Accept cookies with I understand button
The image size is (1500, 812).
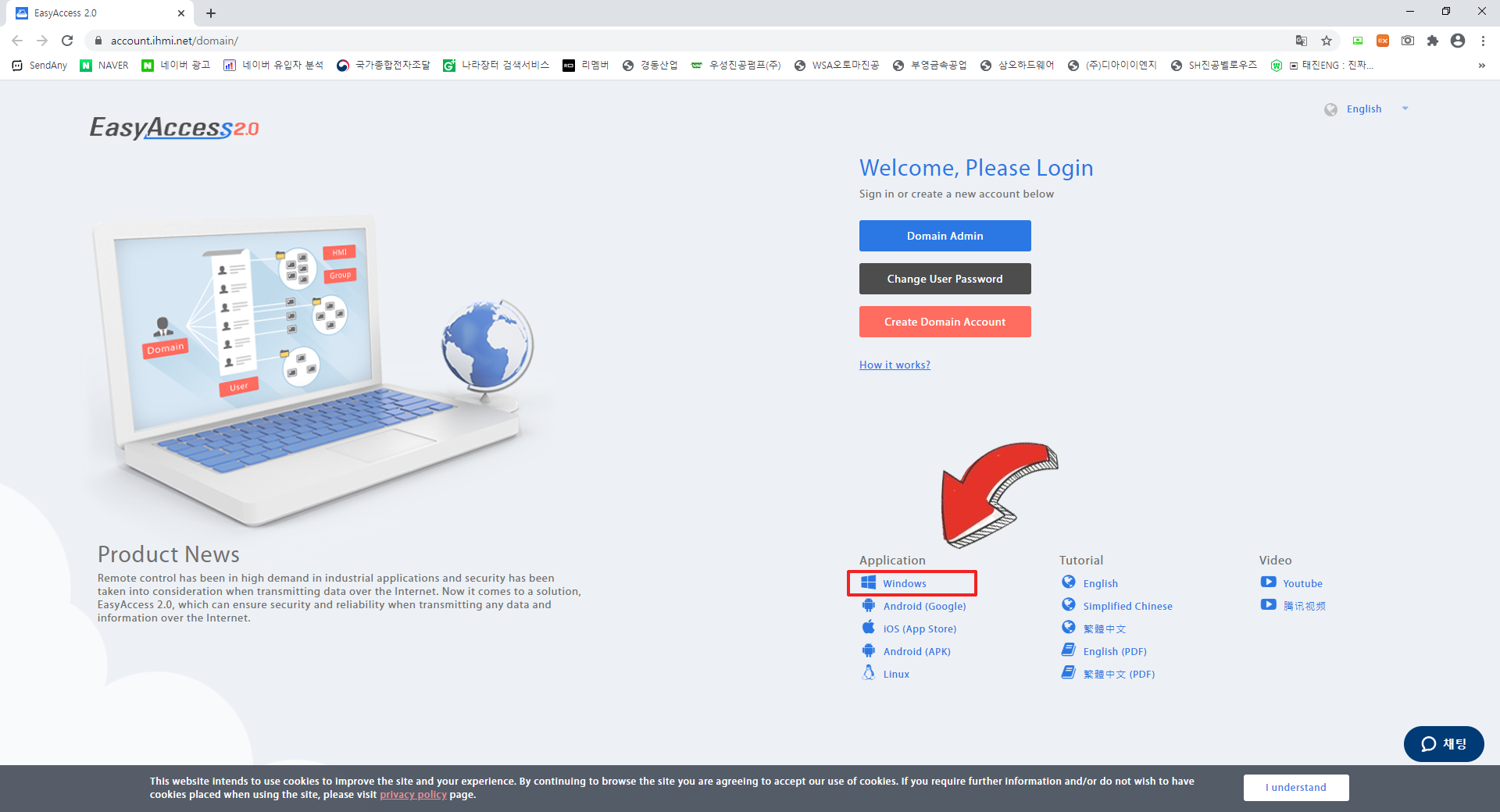point(1295,787)
